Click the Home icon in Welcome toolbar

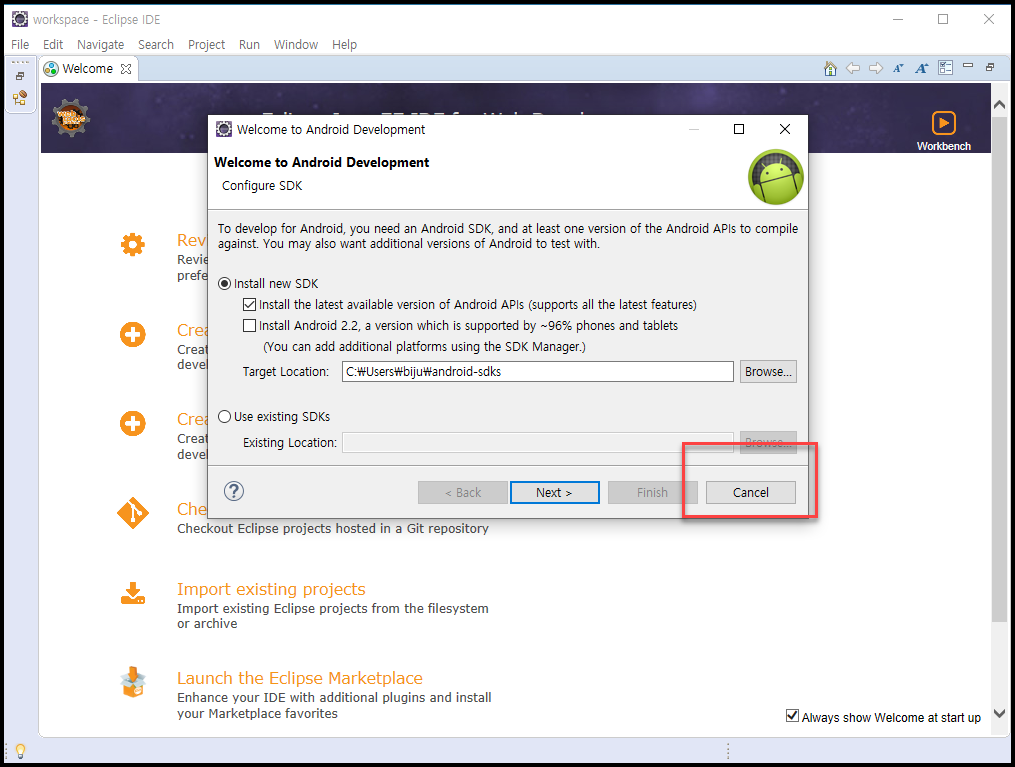[830, 68]
